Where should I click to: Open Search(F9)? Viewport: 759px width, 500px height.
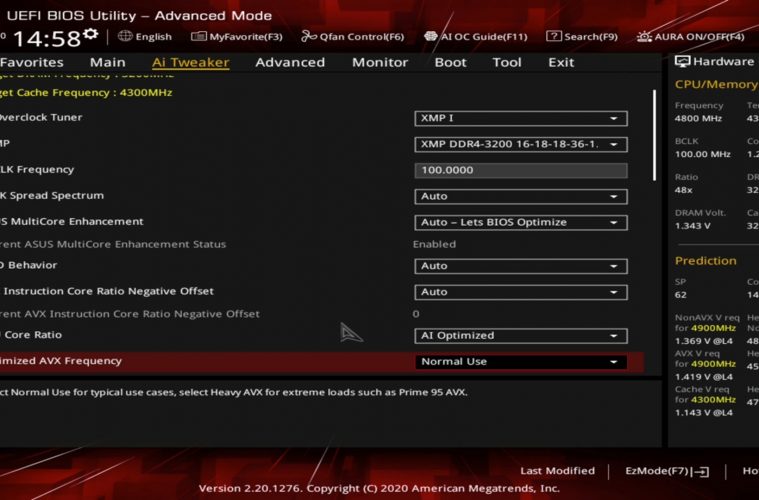point(591,37)
